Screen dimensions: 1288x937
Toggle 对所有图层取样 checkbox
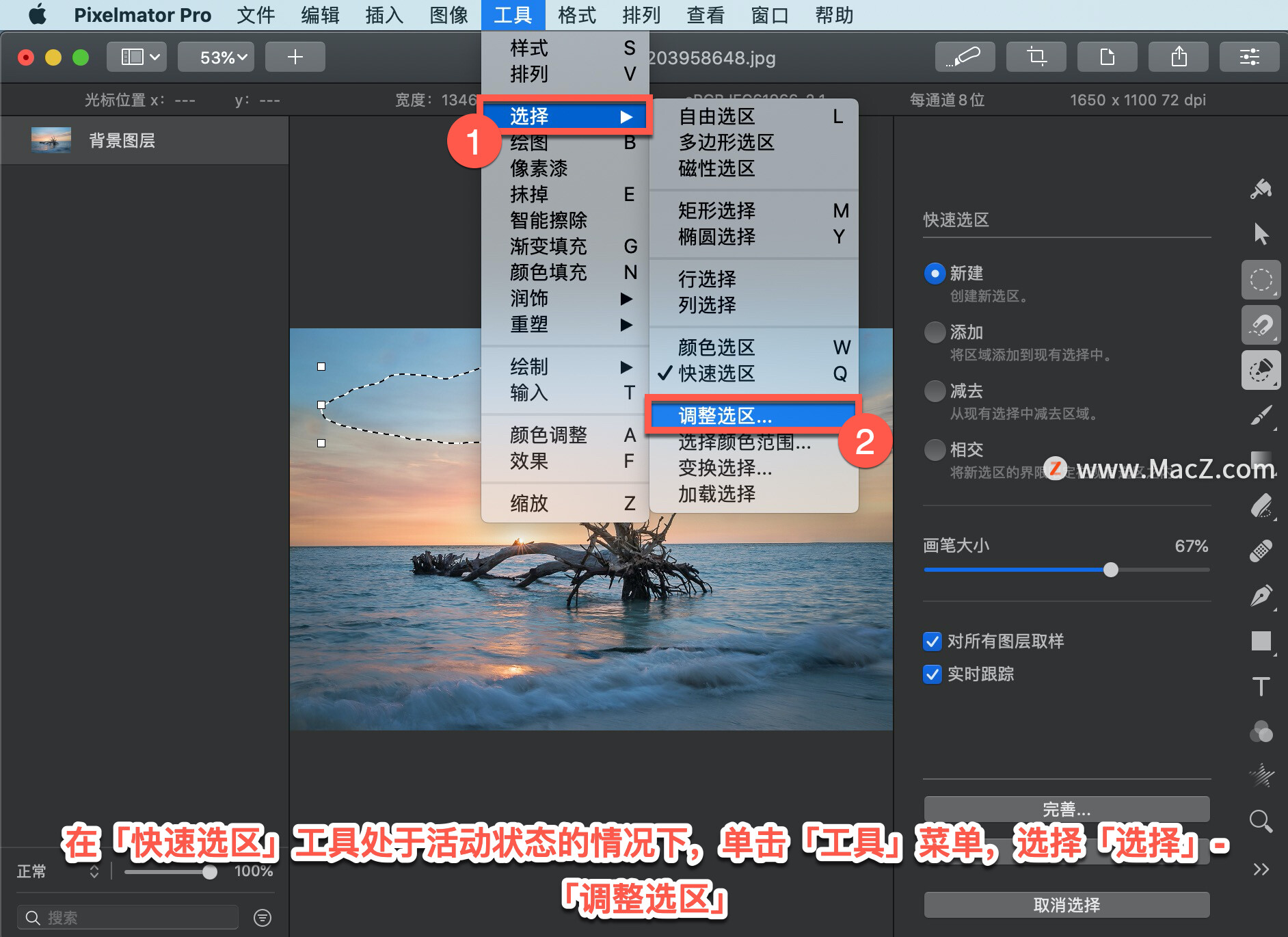[x=933, y=642]
